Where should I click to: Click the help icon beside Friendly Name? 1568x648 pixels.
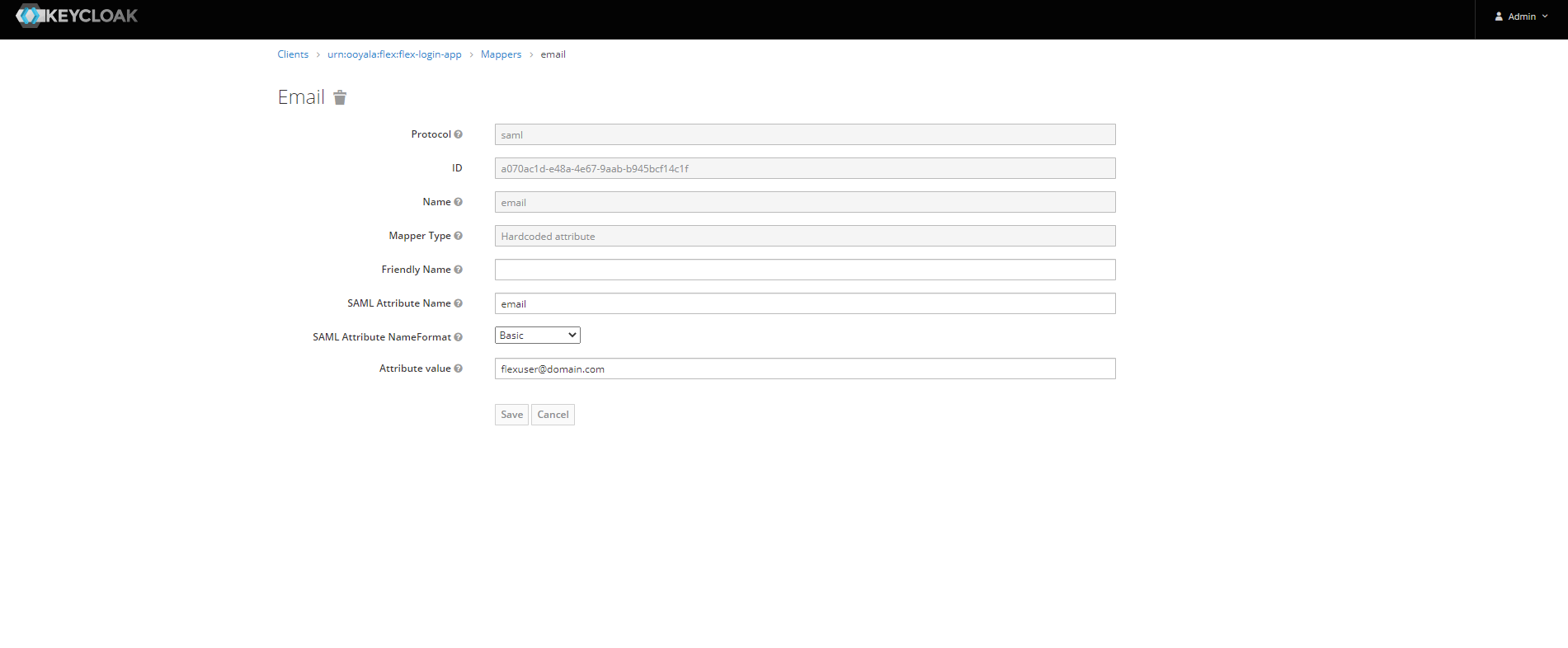(x=459, y=270)
